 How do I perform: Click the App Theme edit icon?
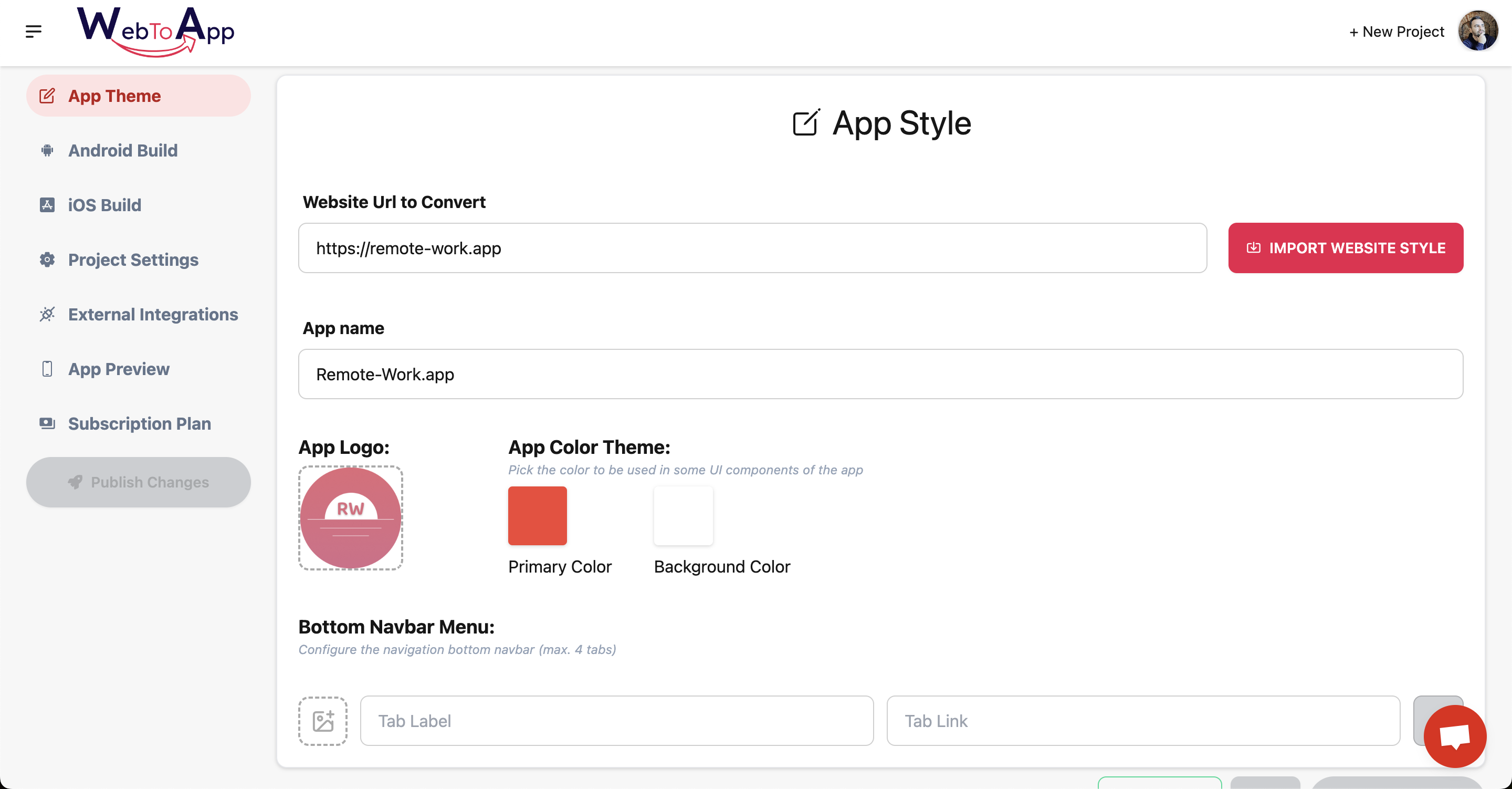(x=47, y=96)
